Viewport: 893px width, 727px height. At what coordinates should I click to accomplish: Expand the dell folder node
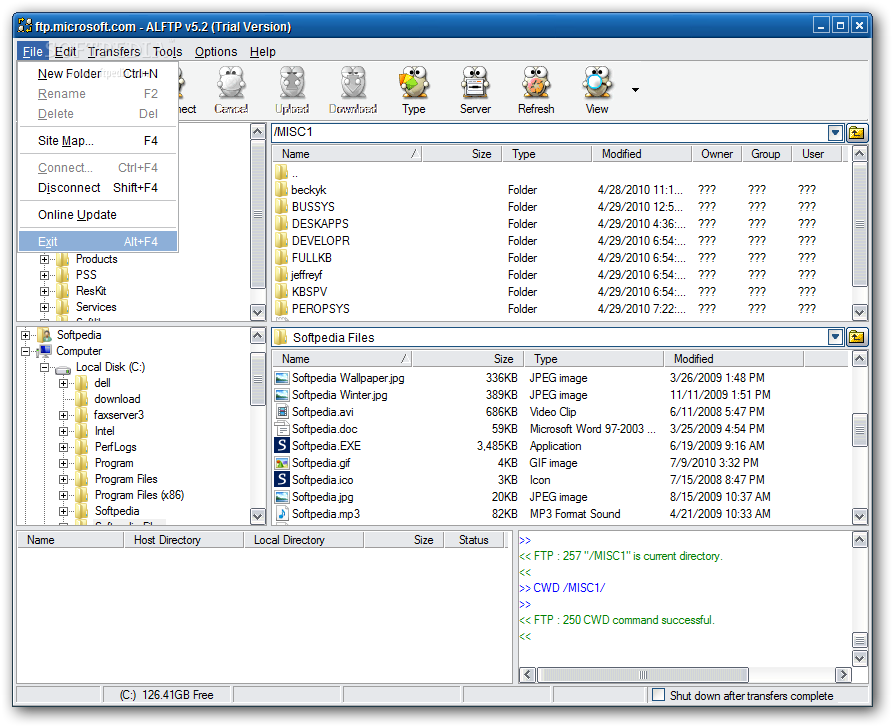pos(63,383)
